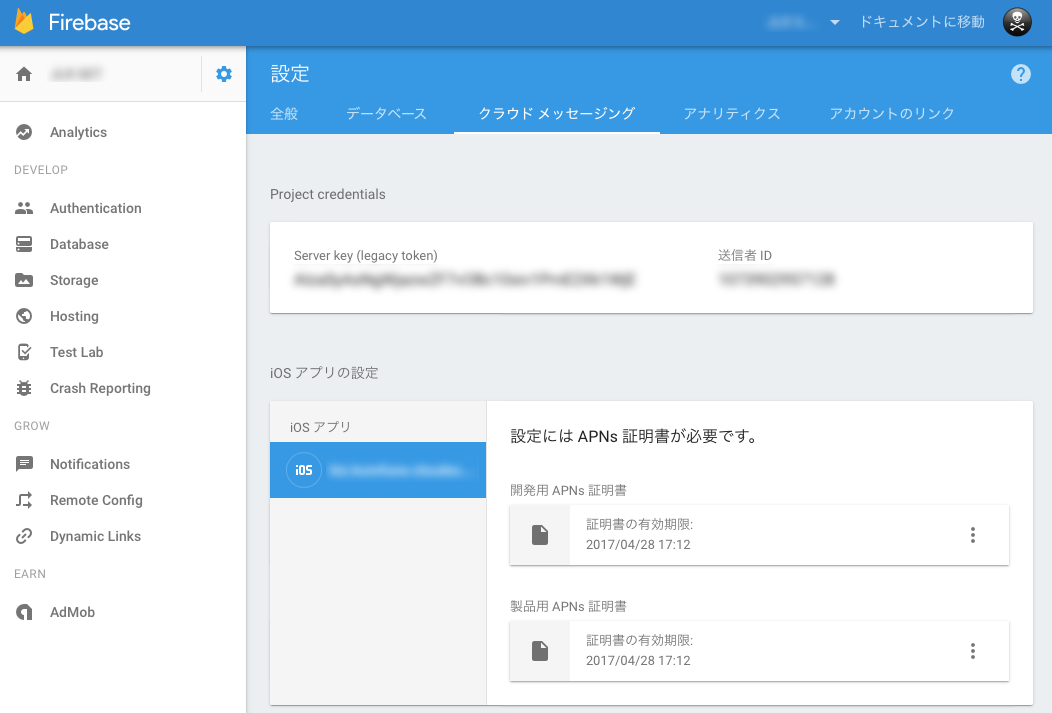Open project settings gear icon
Viewport: 1052px width, 713px height.
point(224,74)
